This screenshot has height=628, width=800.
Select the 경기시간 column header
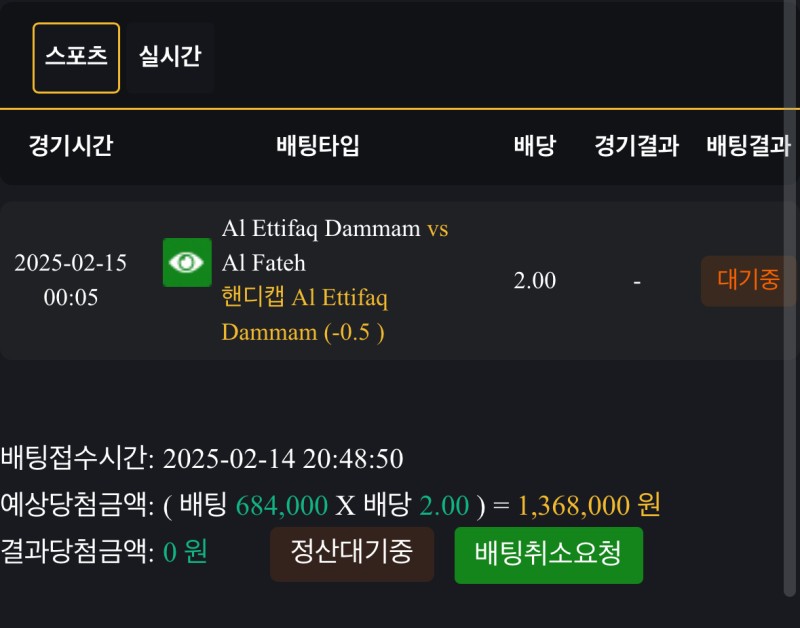pyautogui.click(x=71, y=146)
